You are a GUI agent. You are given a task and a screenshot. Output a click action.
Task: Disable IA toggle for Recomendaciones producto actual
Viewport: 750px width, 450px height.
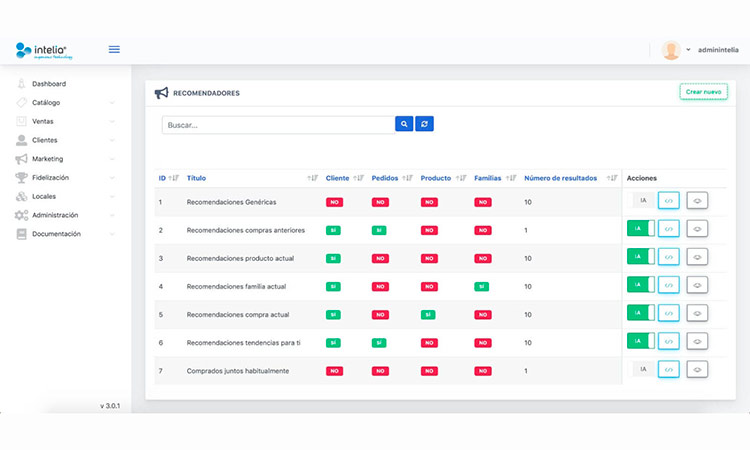click(641, 257)
